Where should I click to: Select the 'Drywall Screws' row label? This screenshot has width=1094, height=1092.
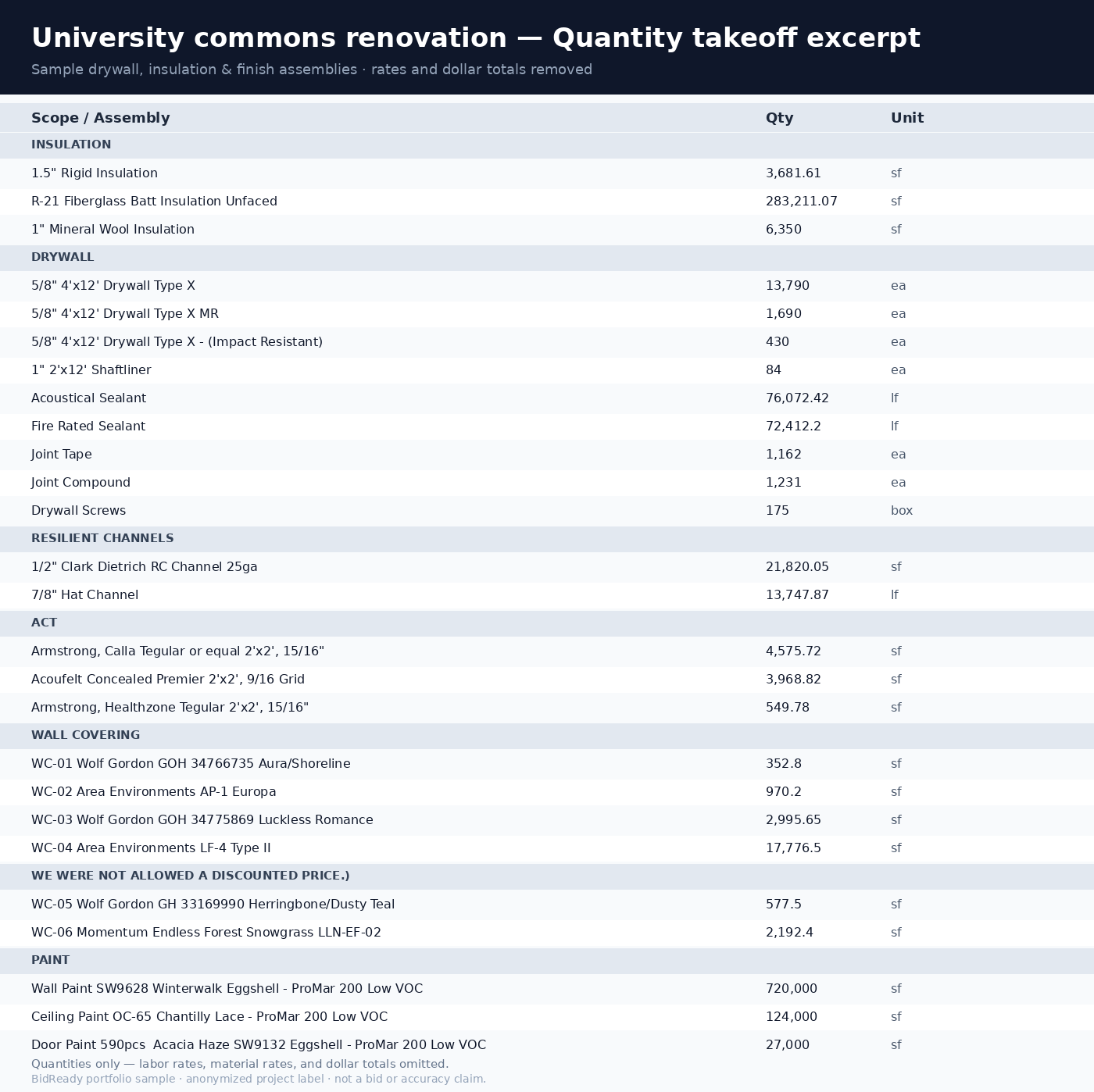pyautogui.click(x=78, y=511)
